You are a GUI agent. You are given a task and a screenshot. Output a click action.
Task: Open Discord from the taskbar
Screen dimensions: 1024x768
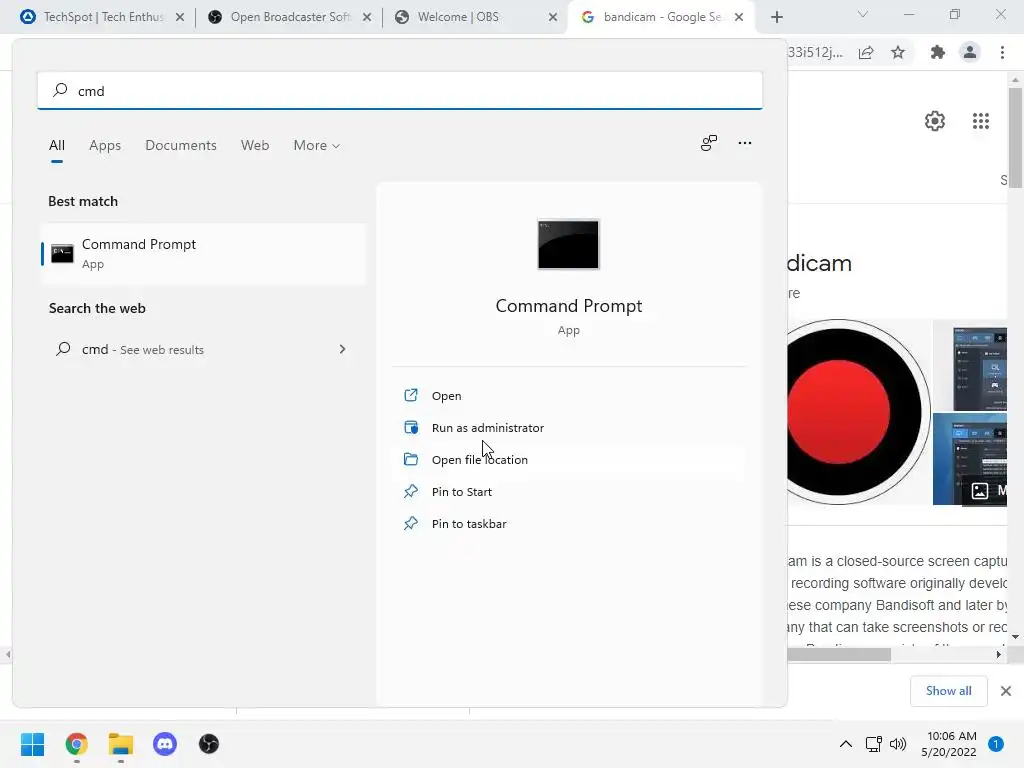click(165, 744)
